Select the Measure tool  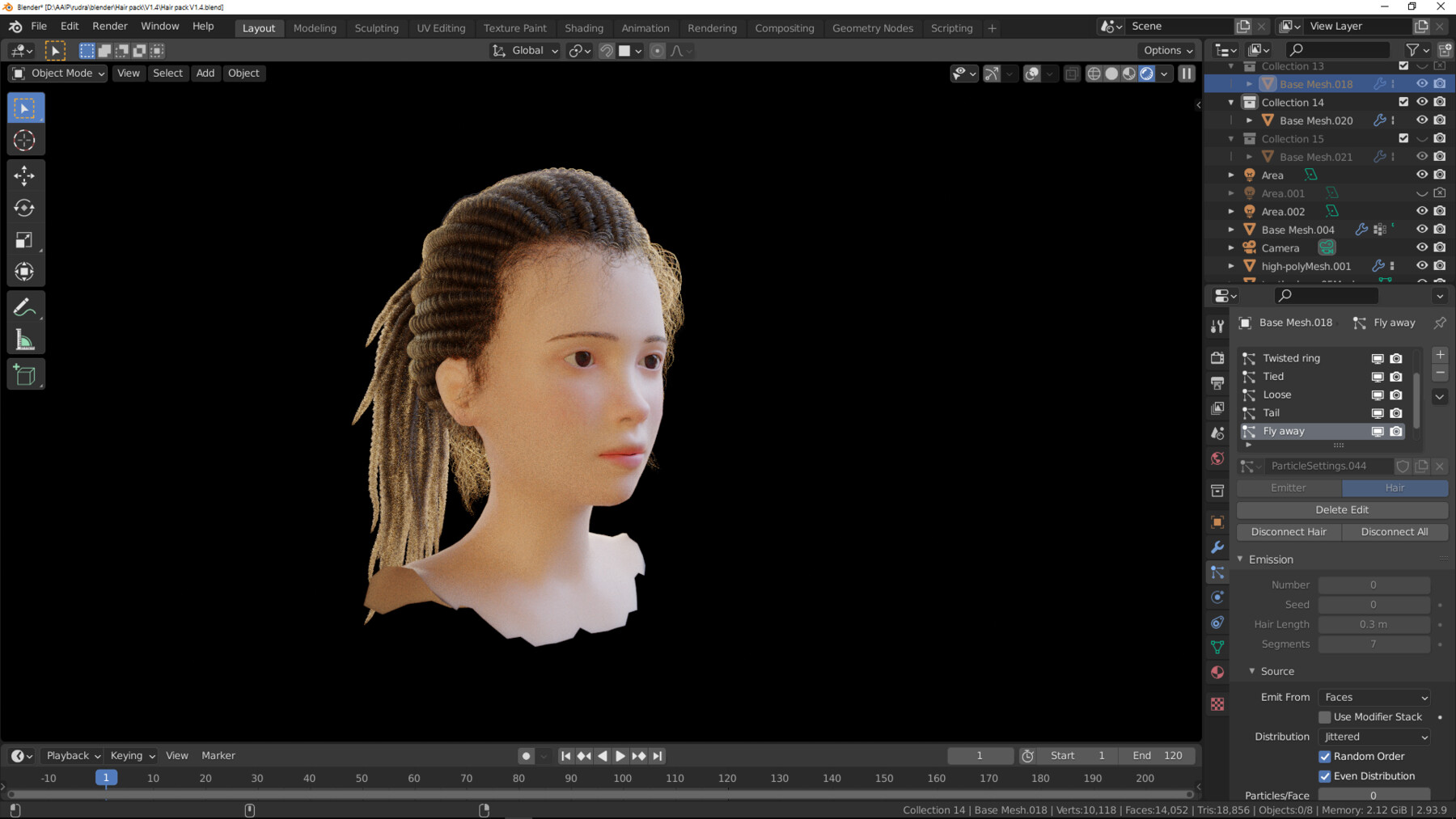25,339
